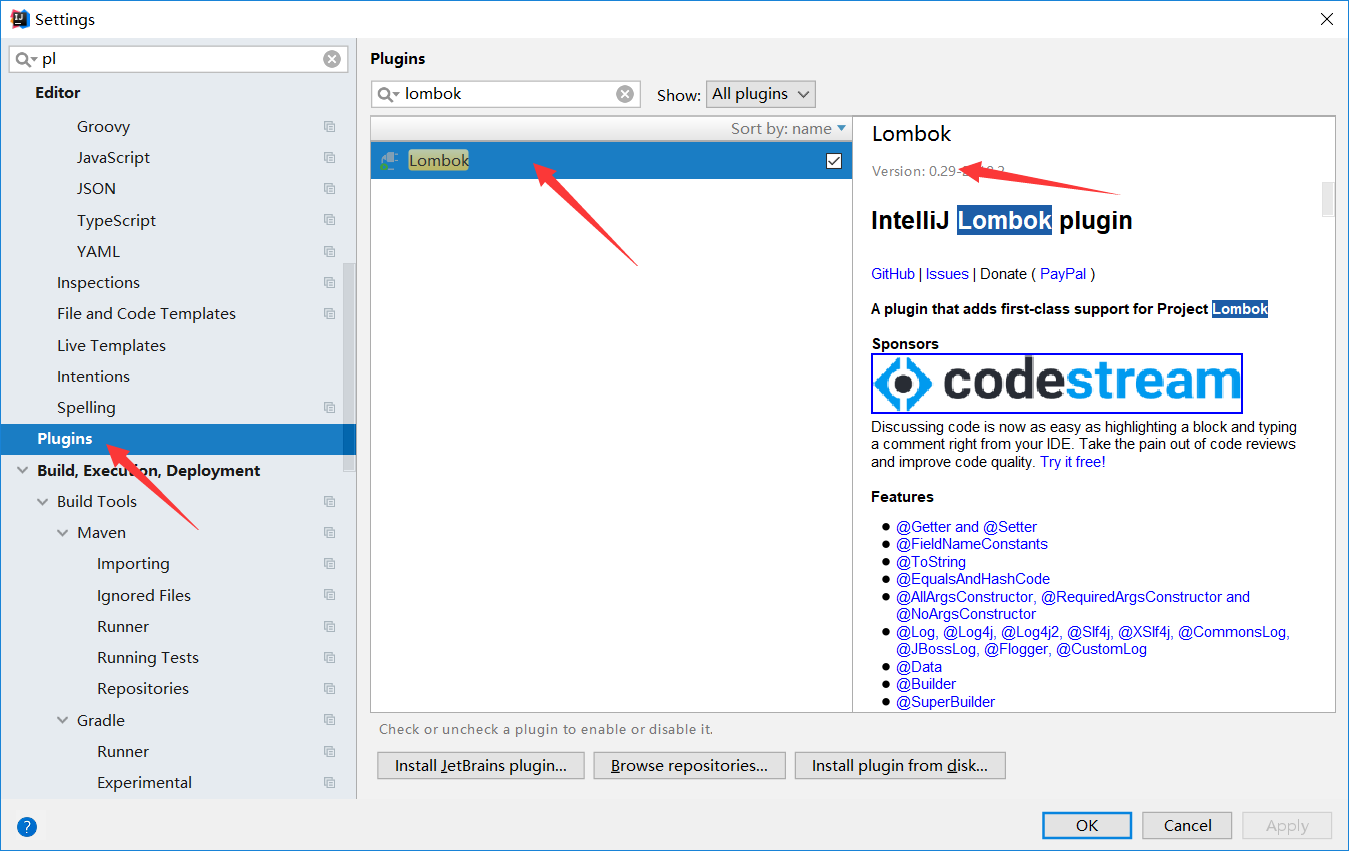Viewport: 1349px width, 851px height.
Task: Click the project icon beside Inspections
Action: [x=330, y=283]
